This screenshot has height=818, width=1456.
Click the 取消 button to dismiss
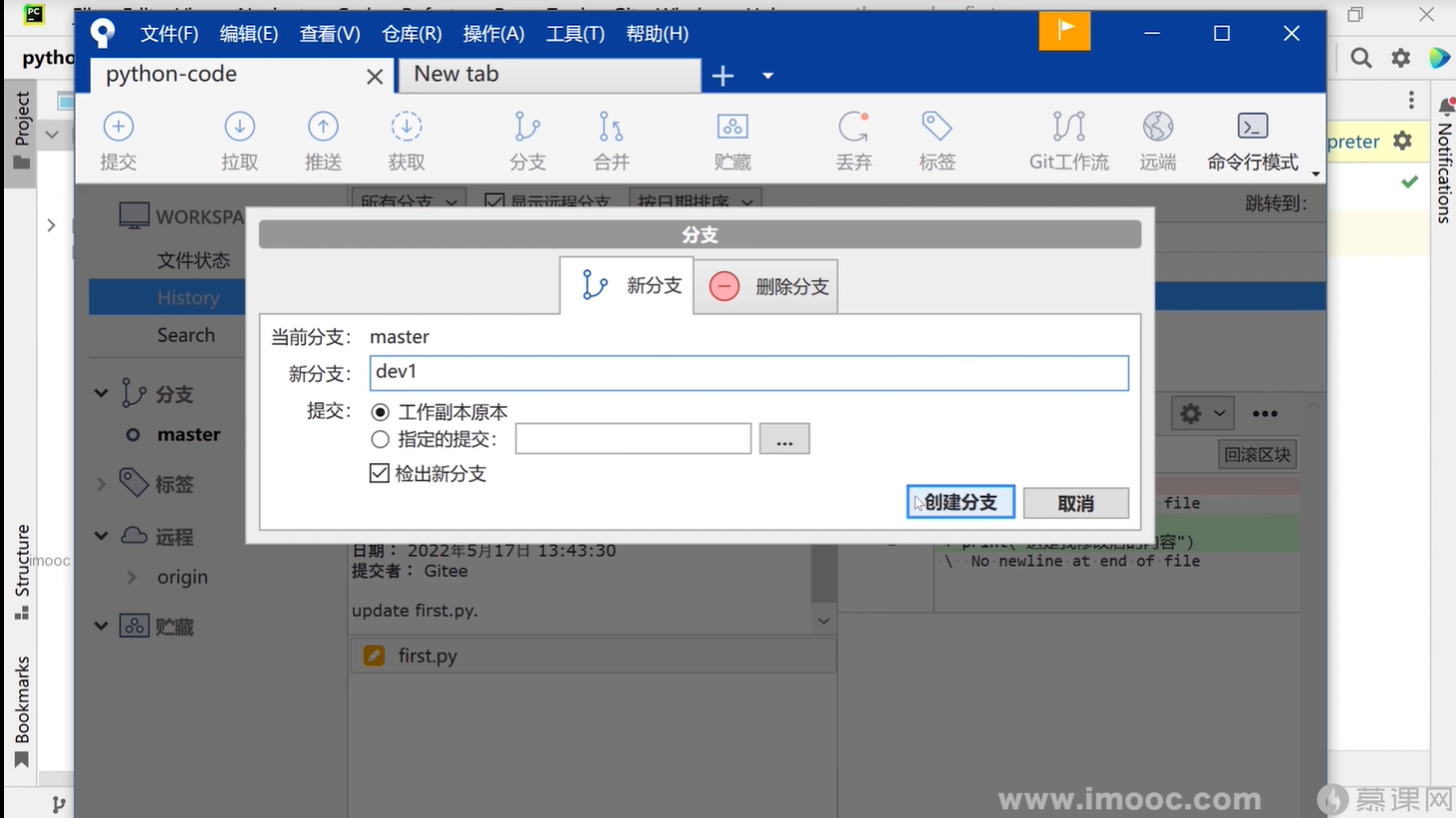point(1075,502)
